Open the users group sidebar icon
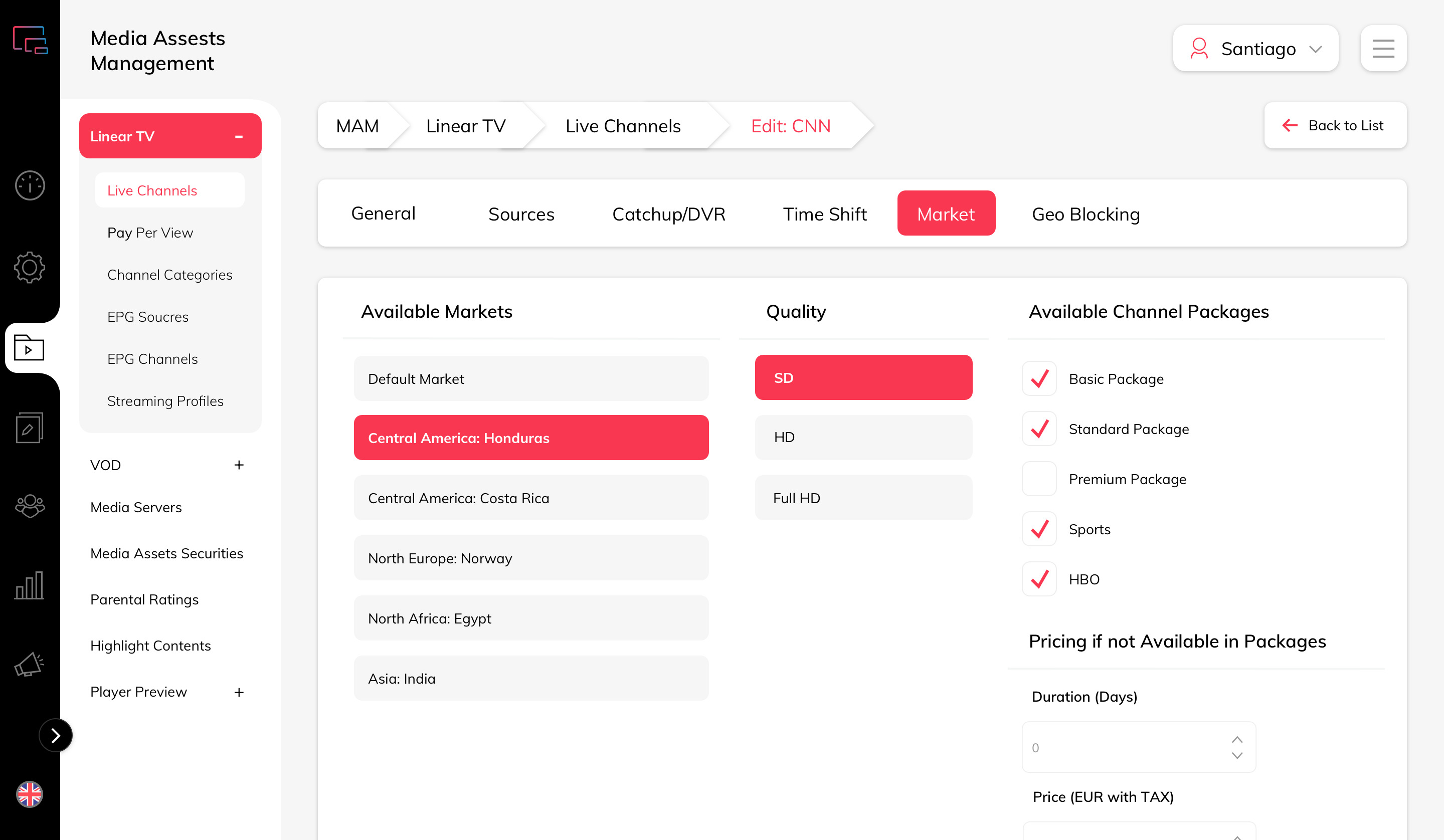 point(30,506)
